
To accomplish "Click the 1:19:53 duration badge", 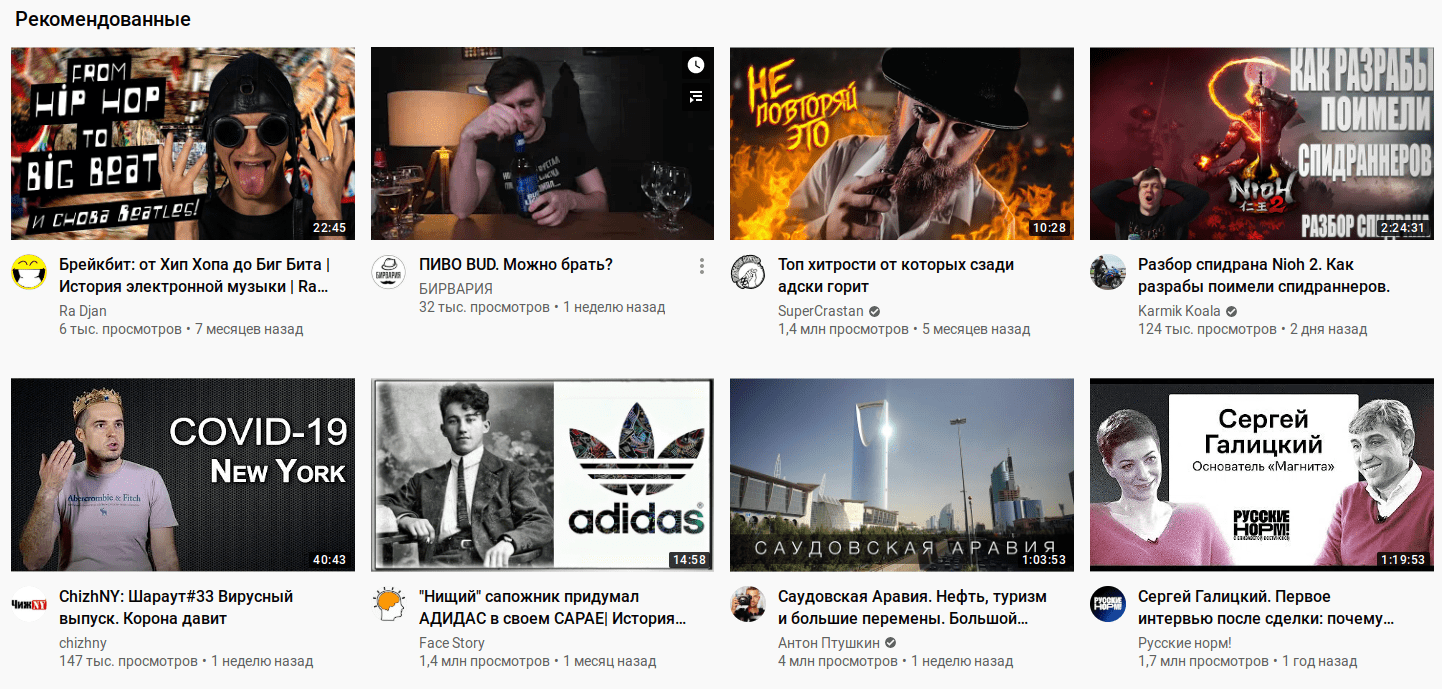I will coord(1402,559).
